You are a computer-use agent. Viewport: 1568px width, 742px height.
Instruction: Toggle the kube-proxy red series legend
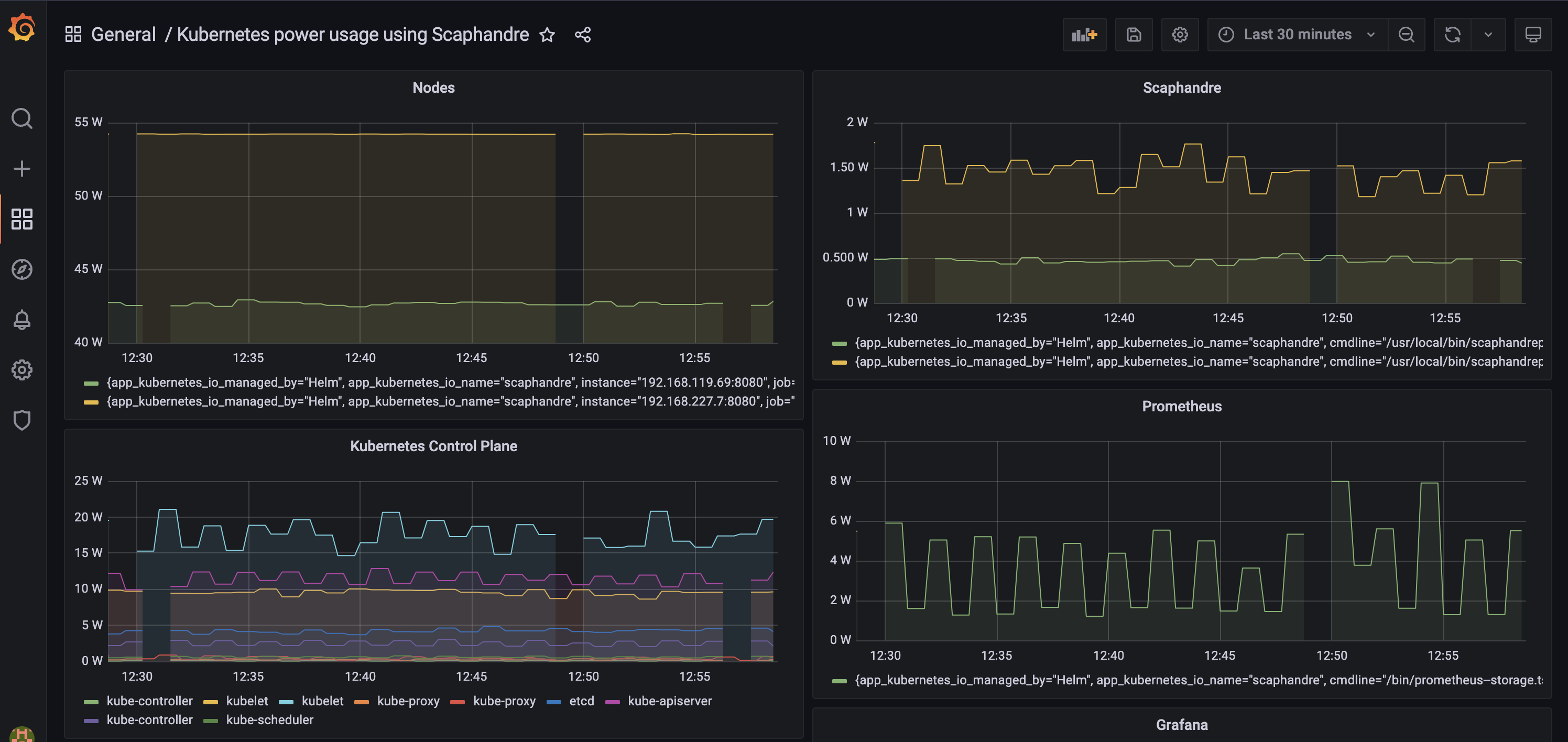coord(504,701)
